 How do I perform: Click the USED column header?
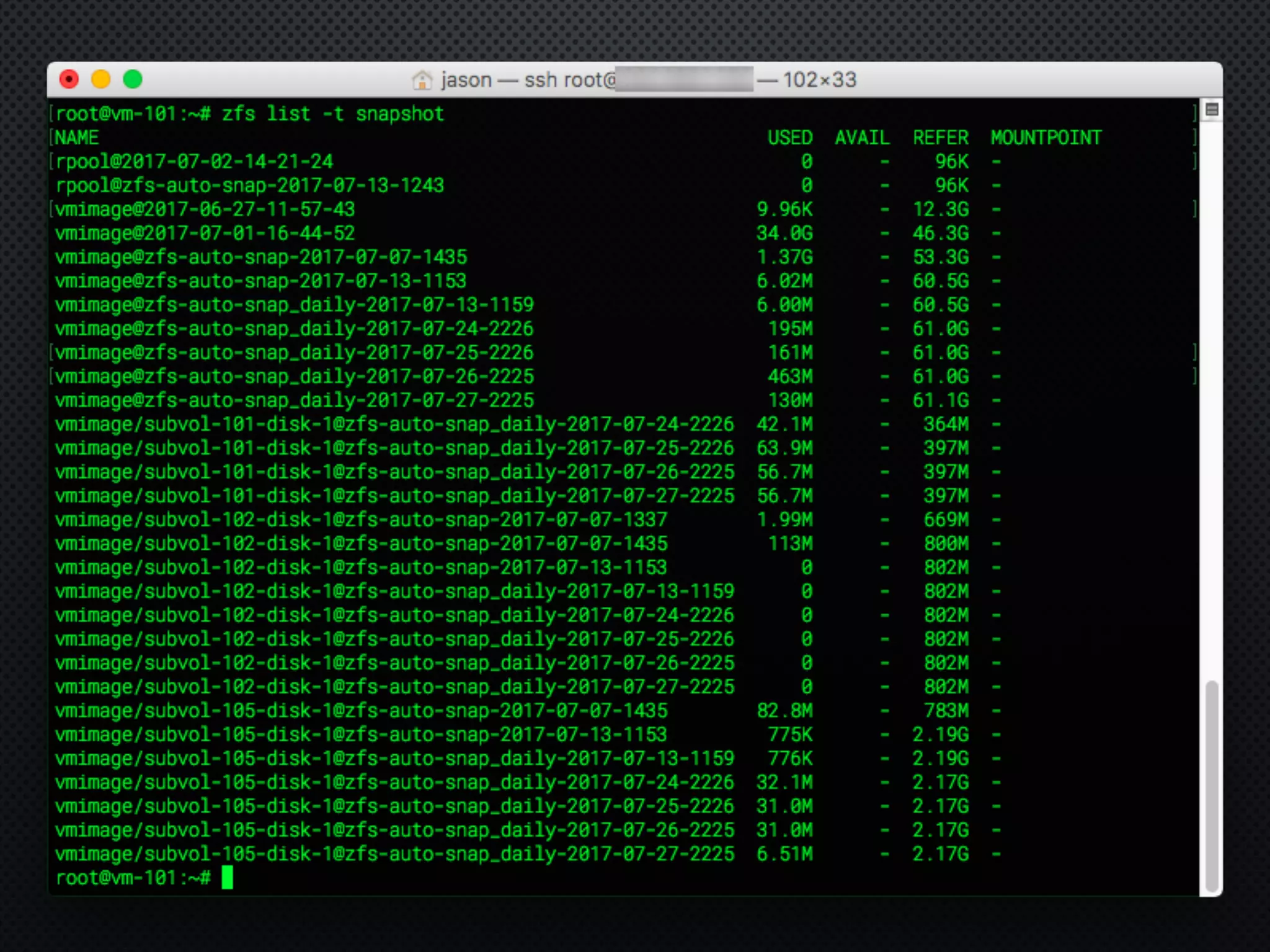[x=789, y=138]
